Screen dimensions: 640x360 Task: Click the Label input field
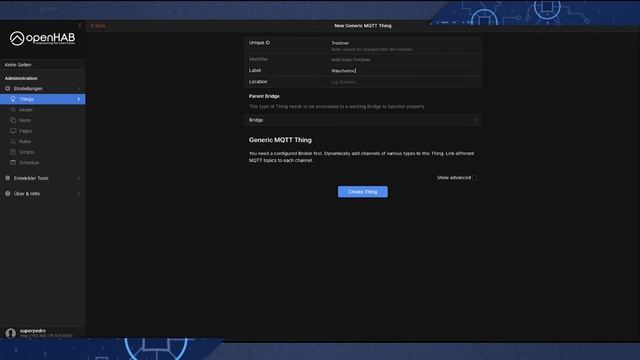(404, 71)
